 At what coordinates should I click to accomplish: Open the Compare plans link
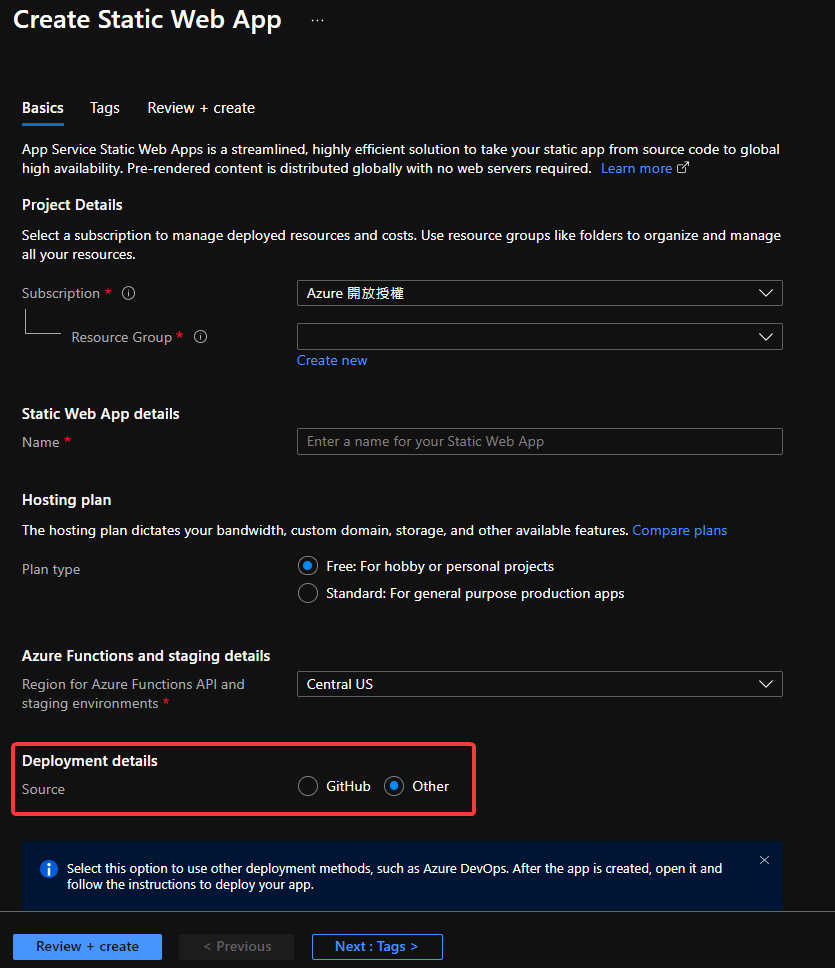679,530
